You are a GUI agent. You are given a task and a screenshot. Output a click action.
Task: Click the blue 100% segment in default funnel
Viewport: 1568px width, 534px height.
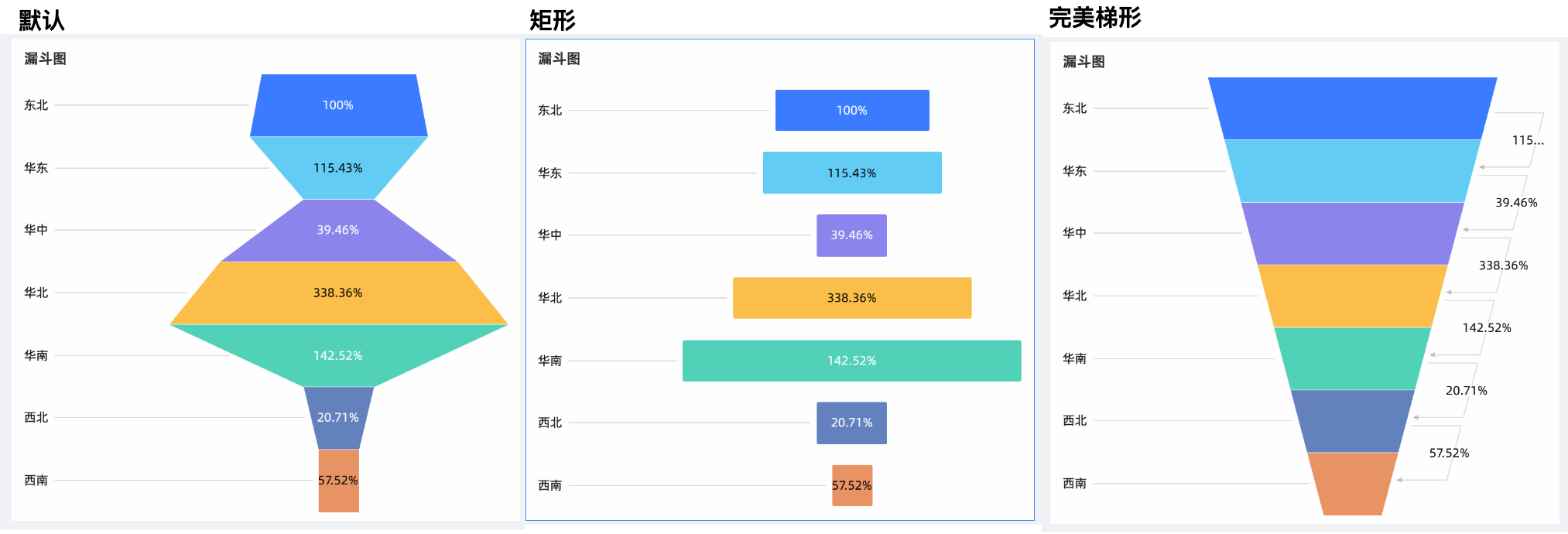(338, 105)
